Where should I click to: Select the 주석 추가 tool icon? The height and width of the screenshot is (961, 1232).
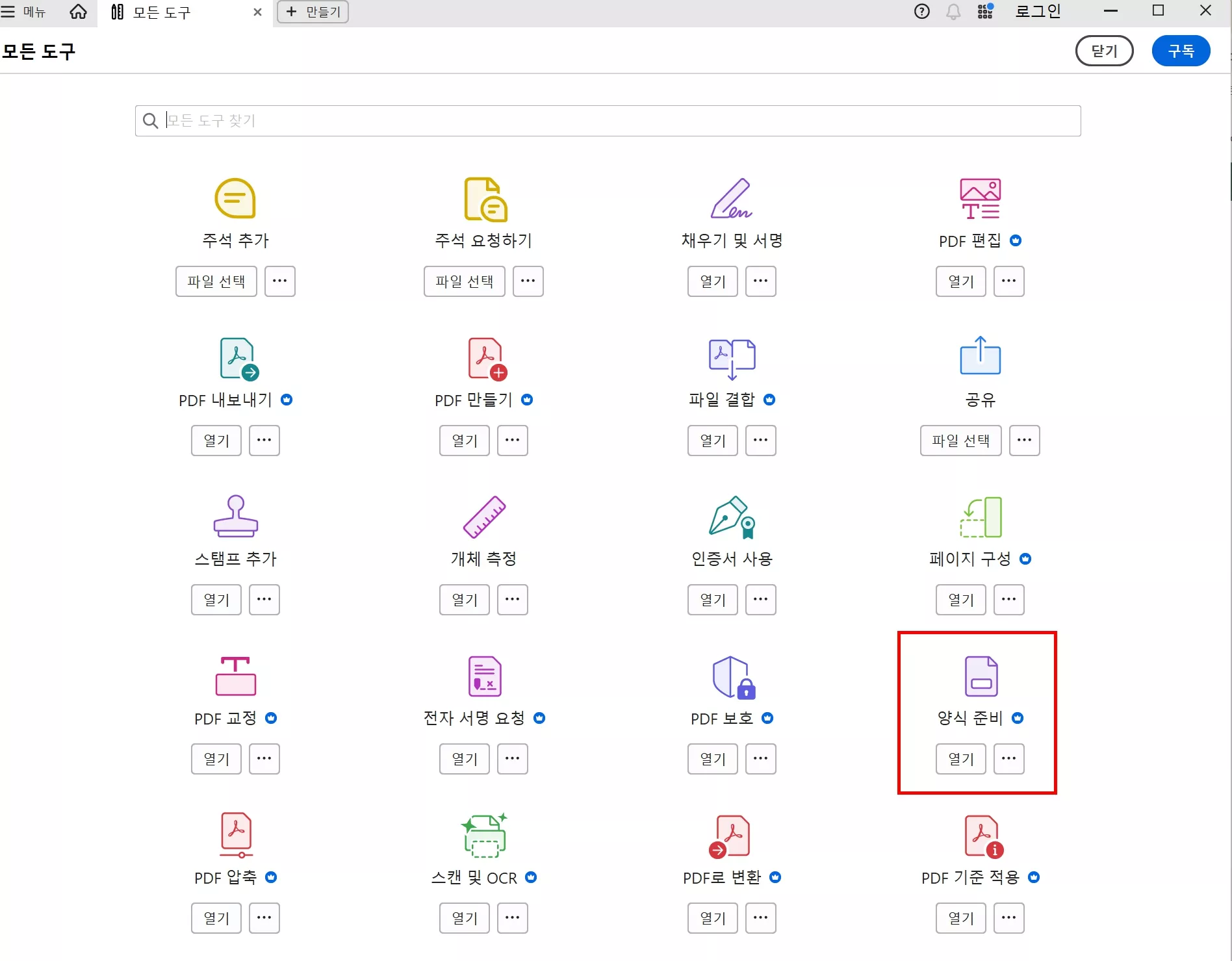[x=235, y=199]
